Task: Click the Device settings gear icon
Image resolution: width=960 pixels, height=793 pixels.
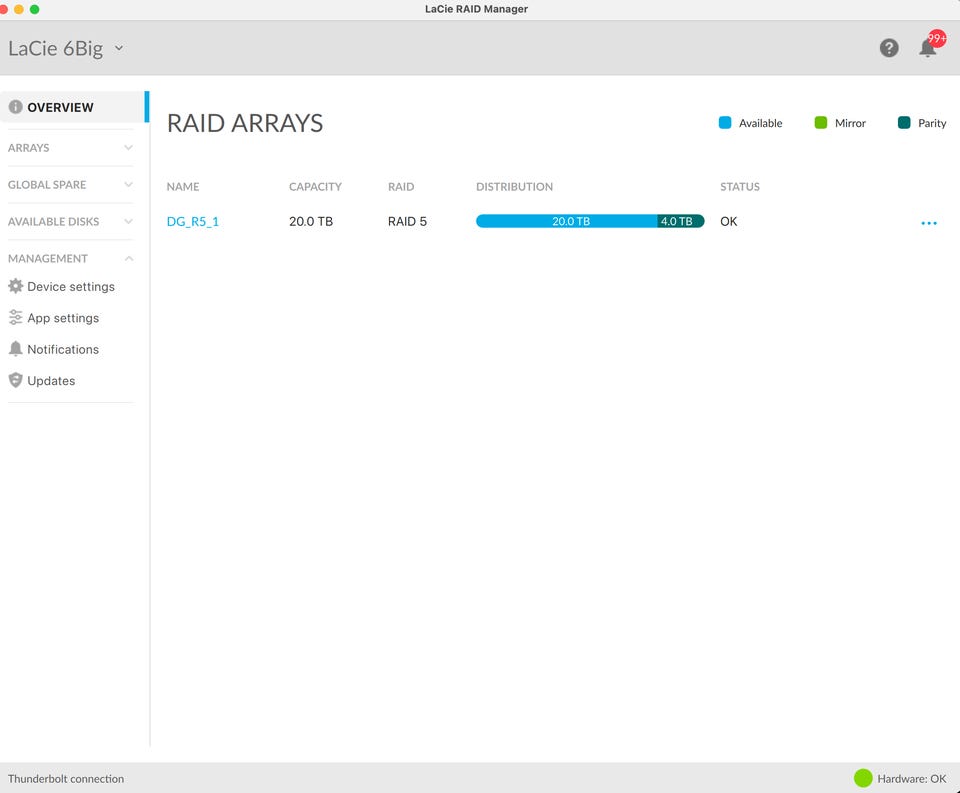Action: click(15, 286)
